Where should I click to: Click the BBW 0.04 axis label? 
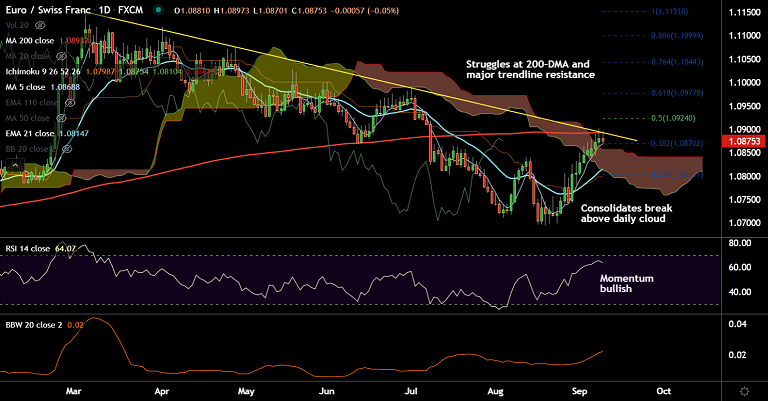click(737, 324)
